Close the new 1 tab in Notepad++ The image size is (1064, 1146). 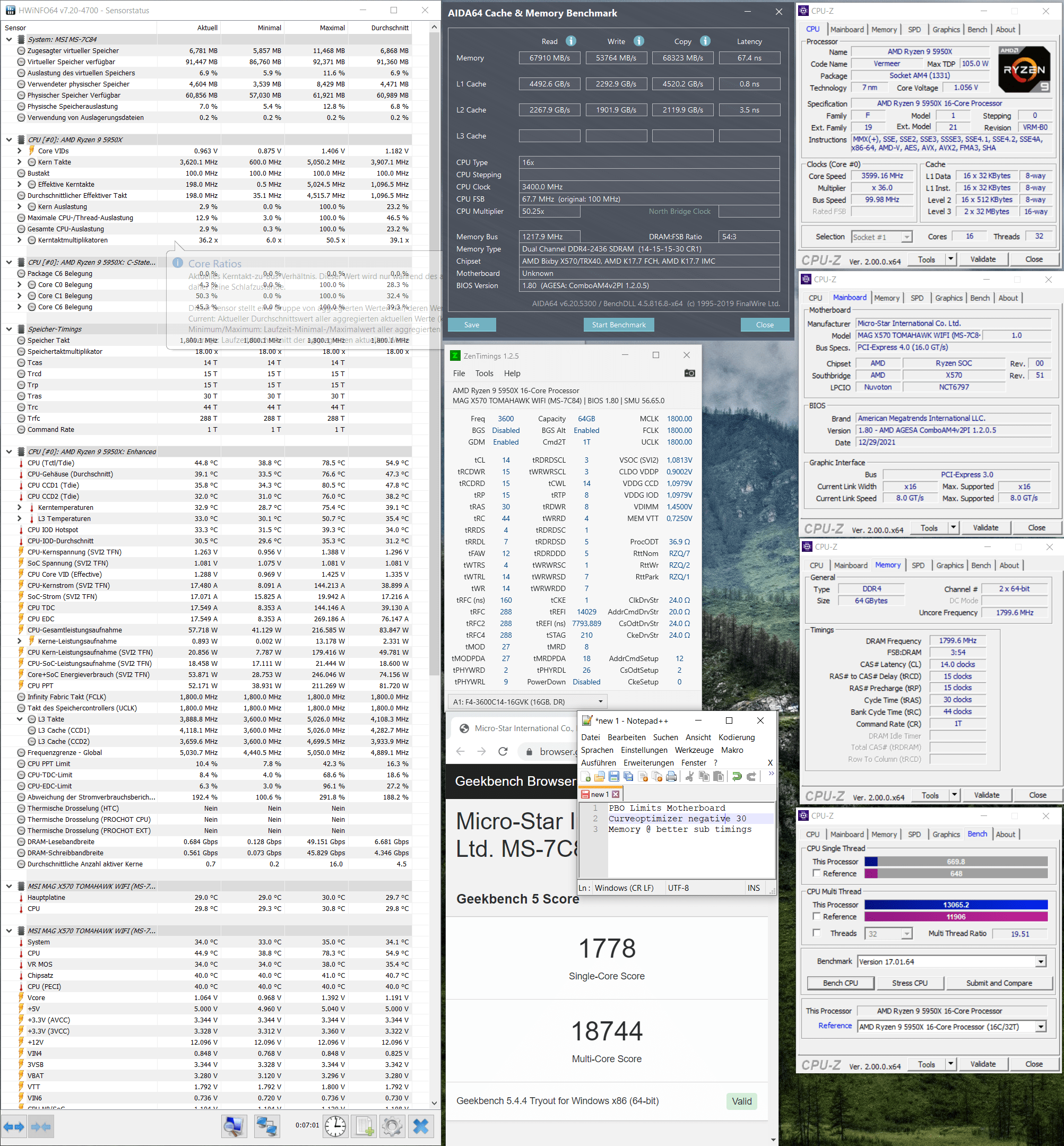pos(616,794)
